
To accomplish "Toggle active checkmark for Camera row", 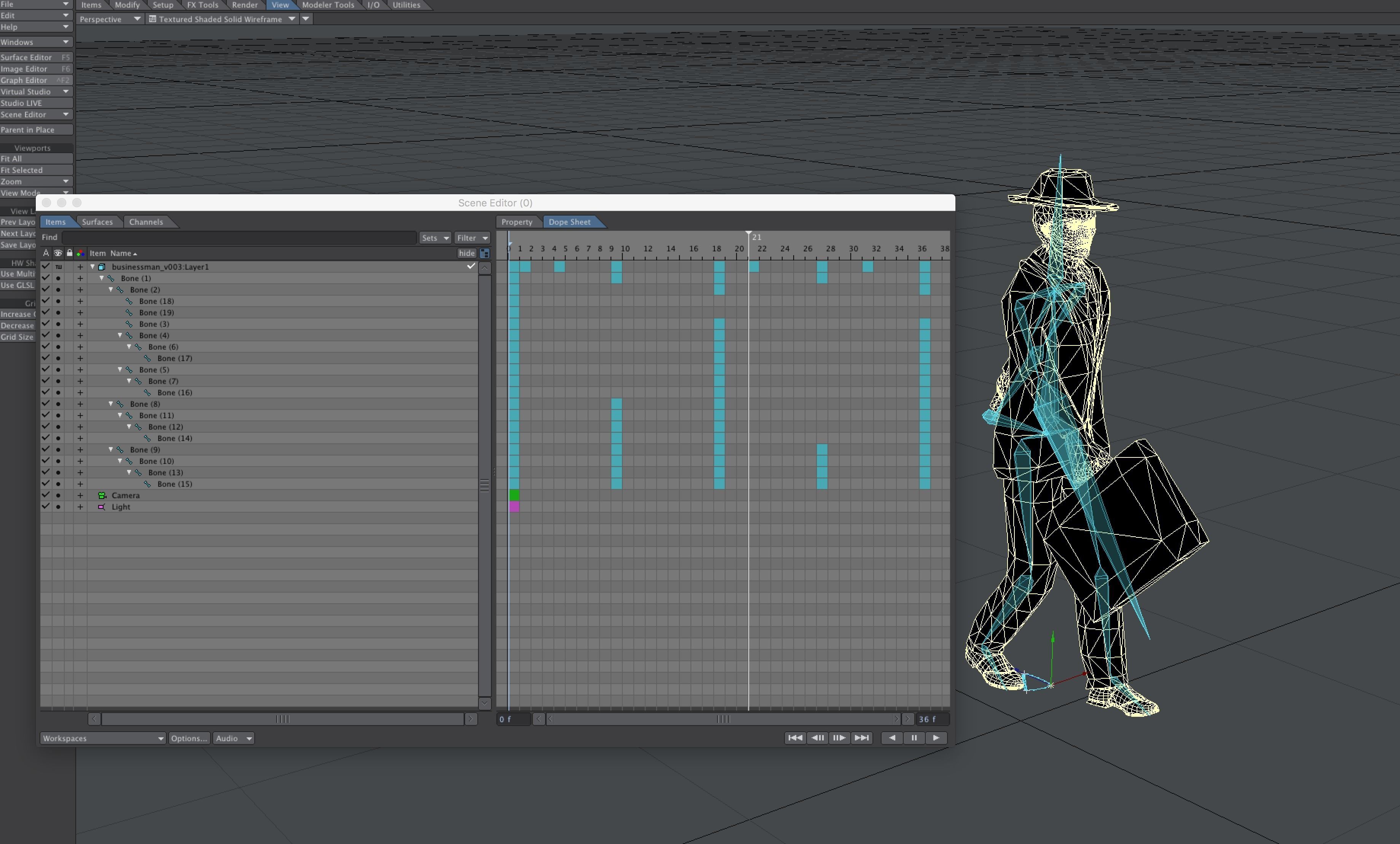I will [x=46, y=495].
